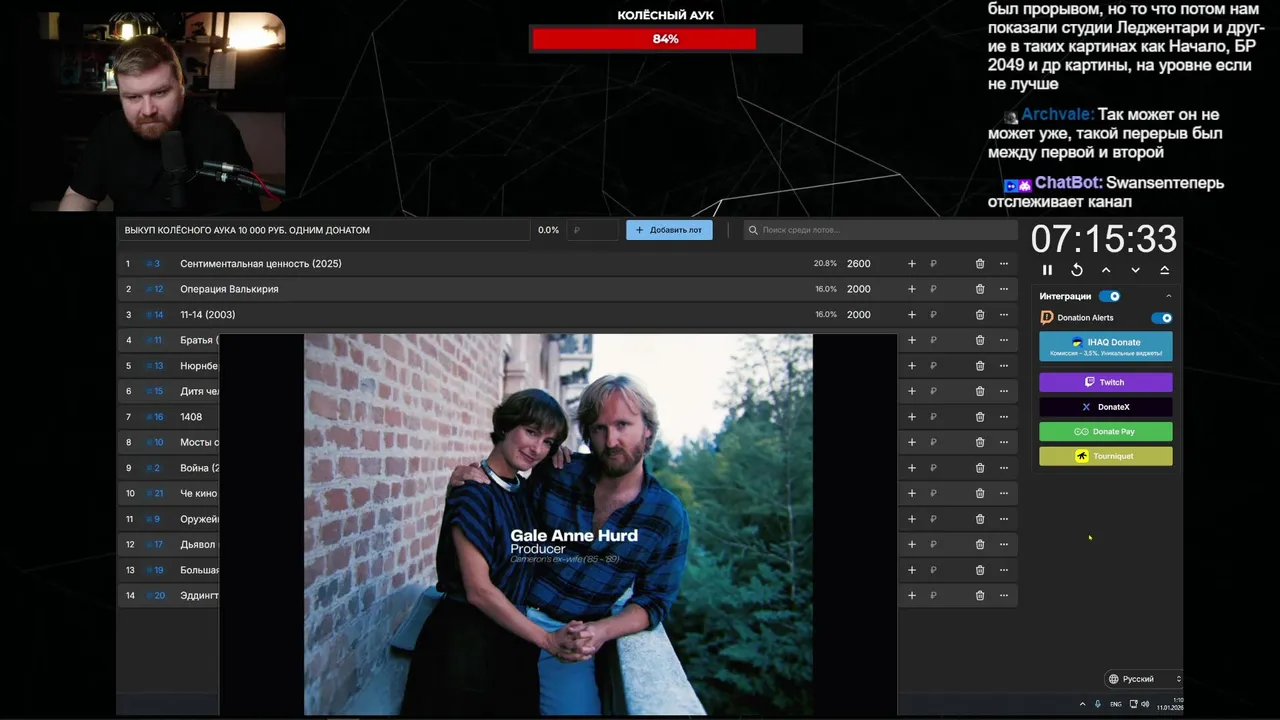Select the Сентиментальная ценность (2025) title

coord(261,264)
